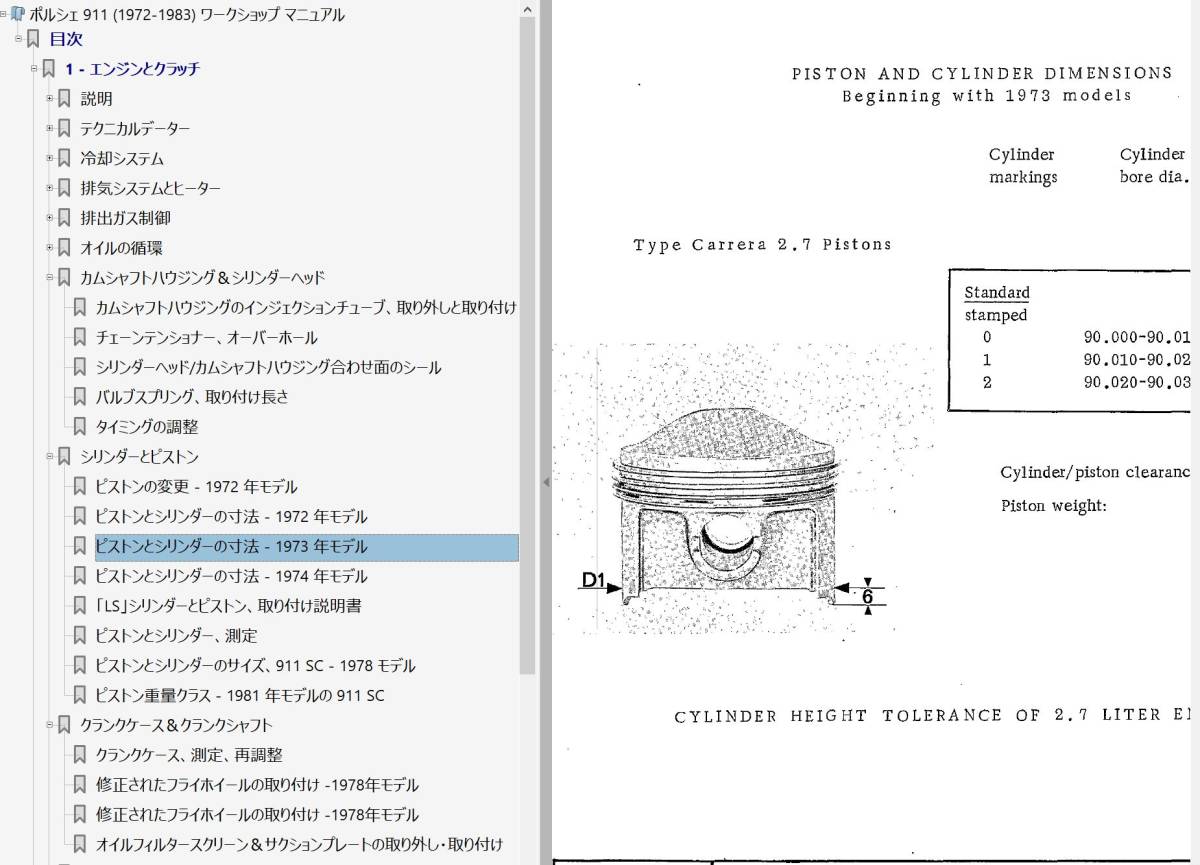Open タイミングの調整 bookmark
This screenshot has height=865, width=1200.
click(147, 427)
